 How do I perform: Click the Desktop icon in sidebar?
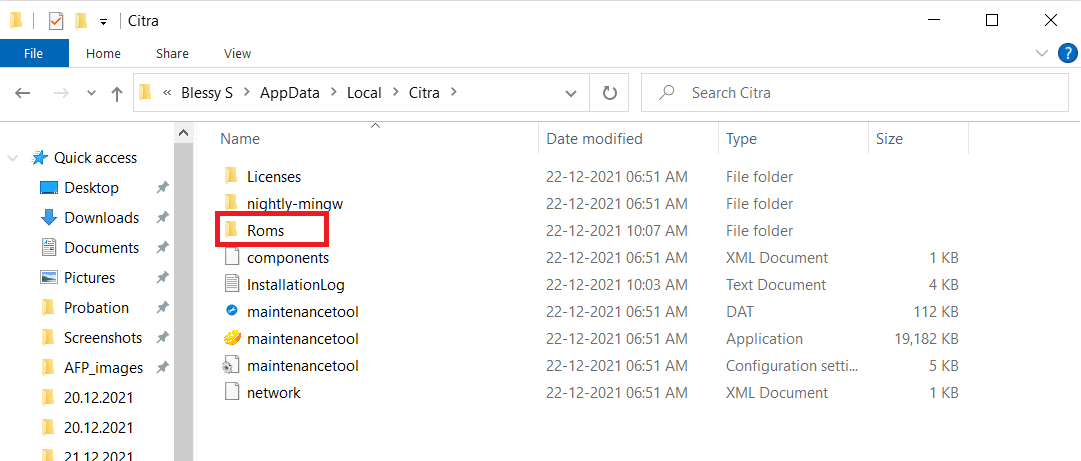48,188
